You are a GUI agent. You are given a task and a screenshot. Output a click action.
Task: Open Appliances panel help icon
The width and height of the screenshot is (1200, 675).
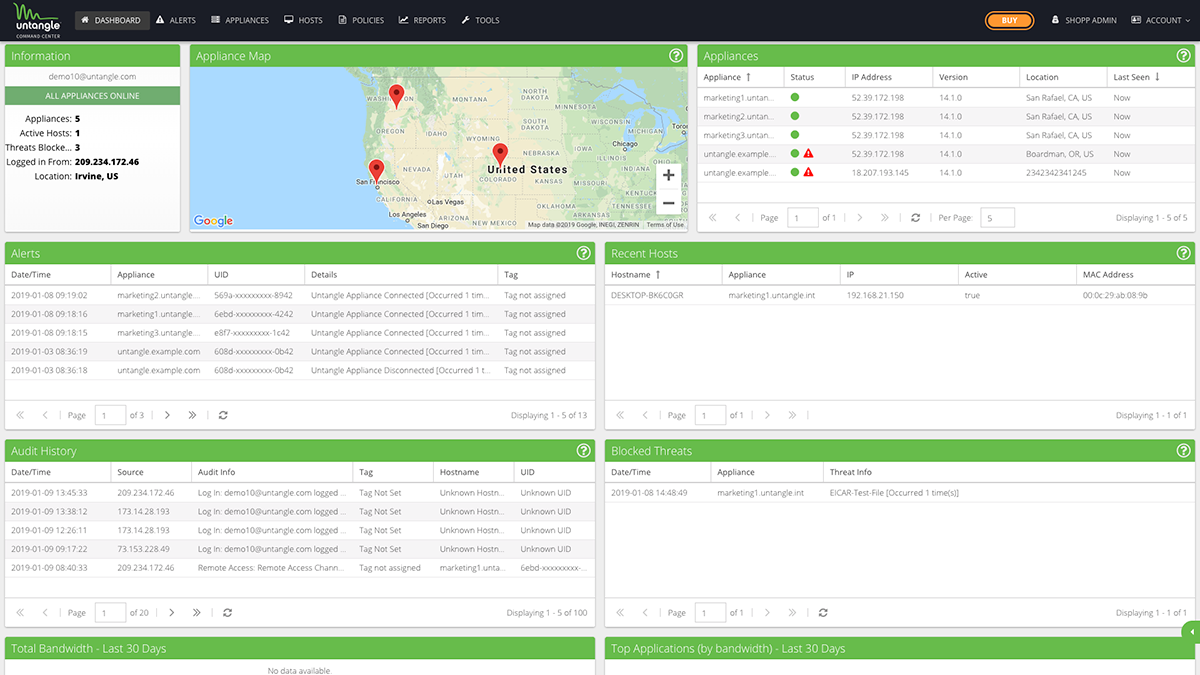(1183, 56)
